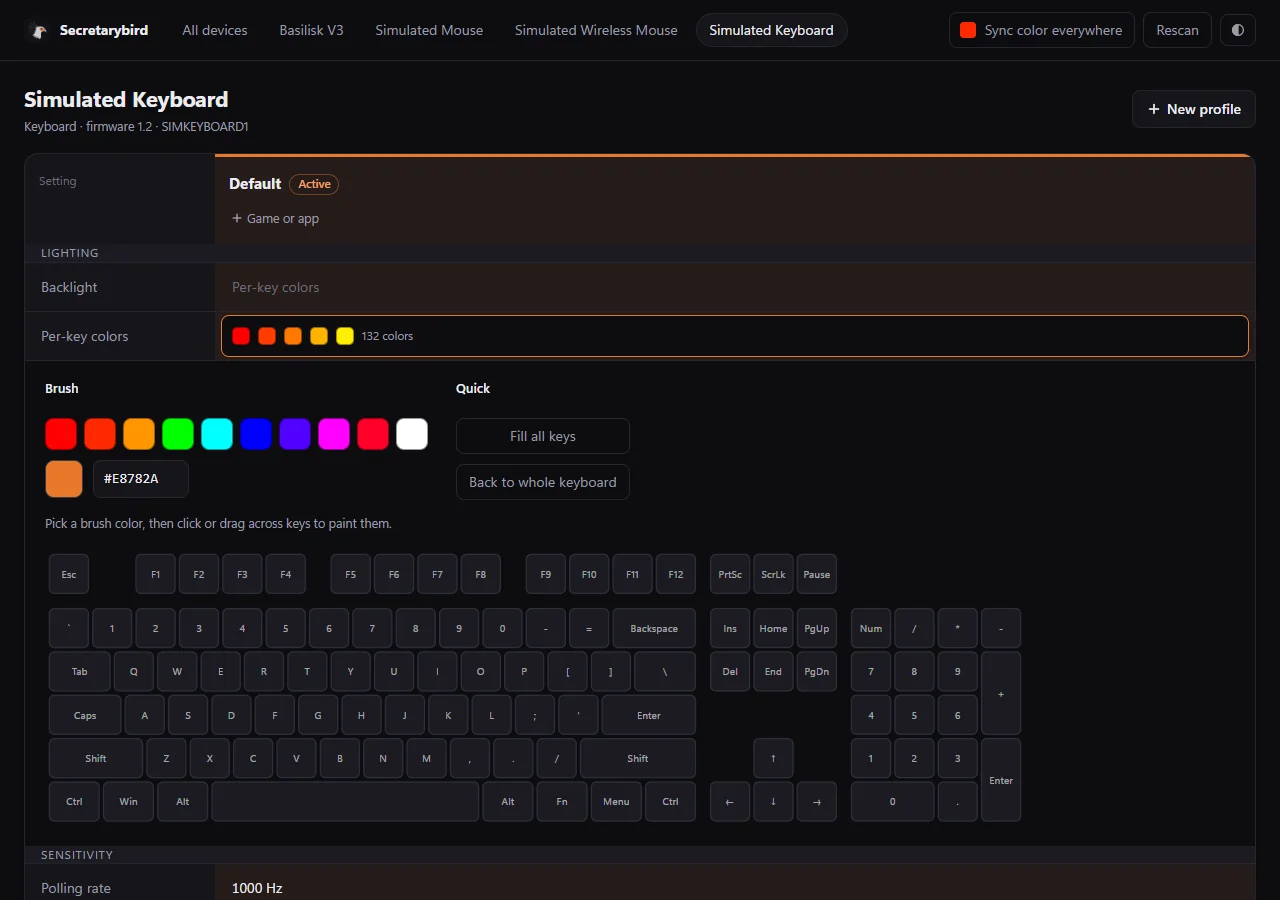Switch to the Basilisk V3 tab
1280x900 pixels.
click(312, 30)
